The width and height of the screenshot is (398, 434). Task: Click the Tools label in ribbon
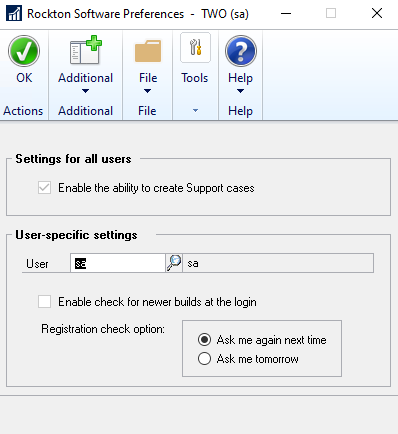click(x=195, y=78)
